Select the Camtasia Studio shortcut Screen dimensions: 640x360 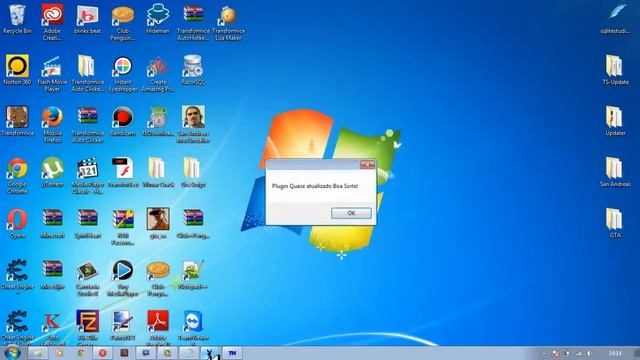[x=87, y=278]
